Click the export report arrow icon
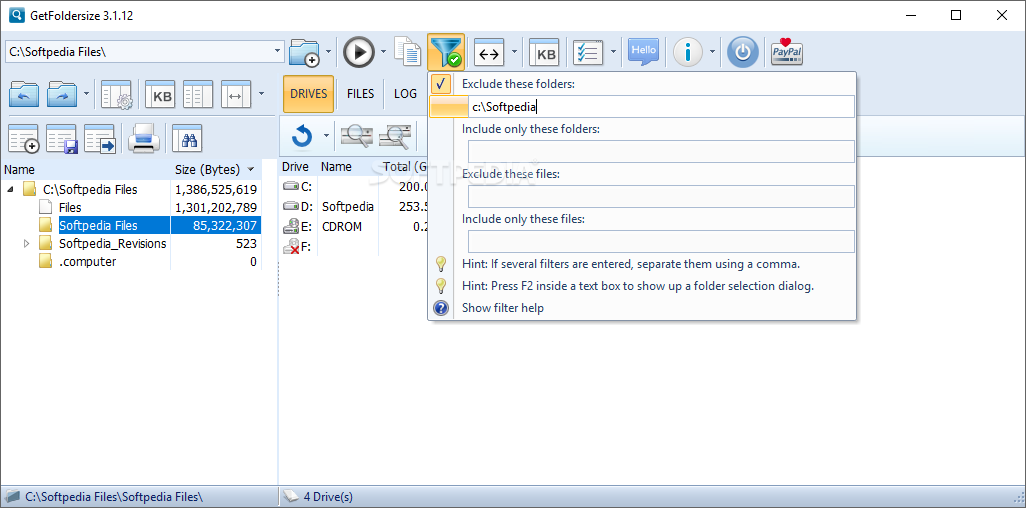Viewport: 1026px width, 508px height. pos(99,138)
